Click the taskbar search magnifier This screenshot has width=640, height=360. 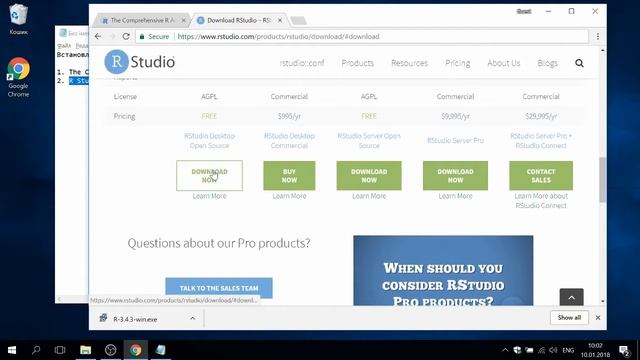36,350
